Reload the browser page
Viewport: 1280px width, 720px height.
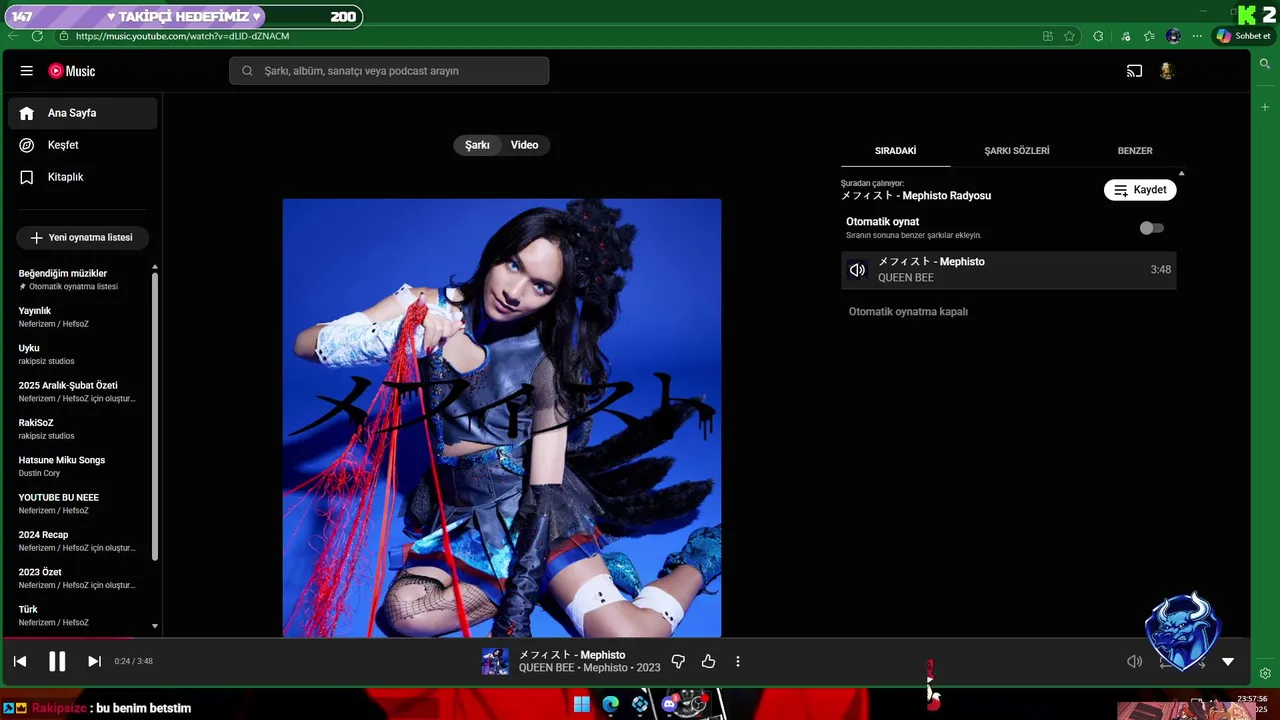[x=37, y=36]
